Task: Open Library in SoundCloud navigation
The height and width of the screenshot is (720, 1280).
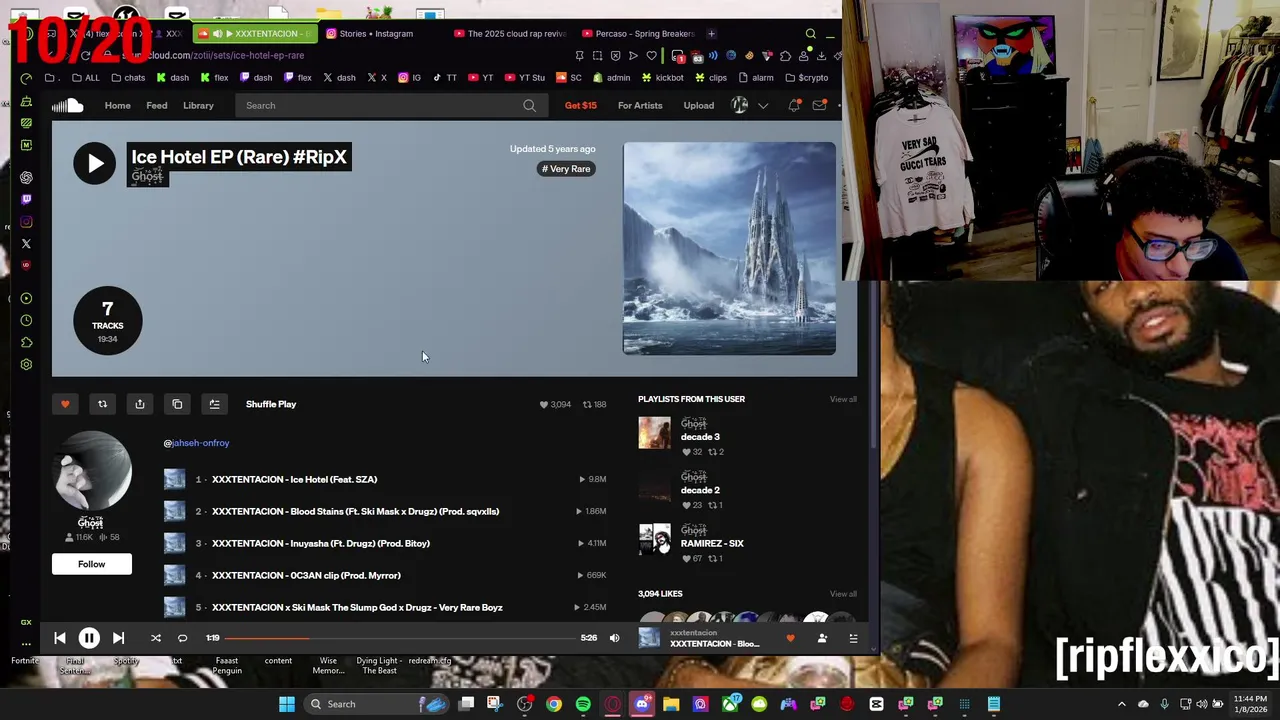Action: 198,105
